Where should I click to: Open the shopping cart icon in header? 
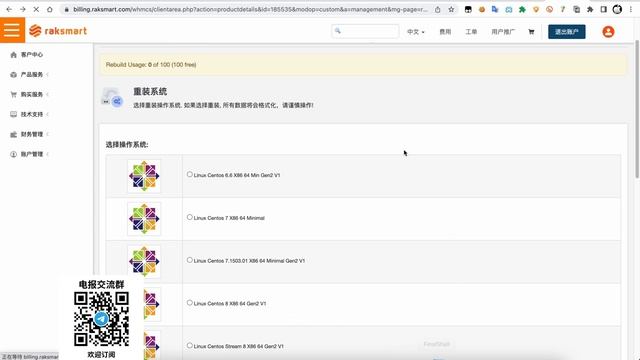531,32
